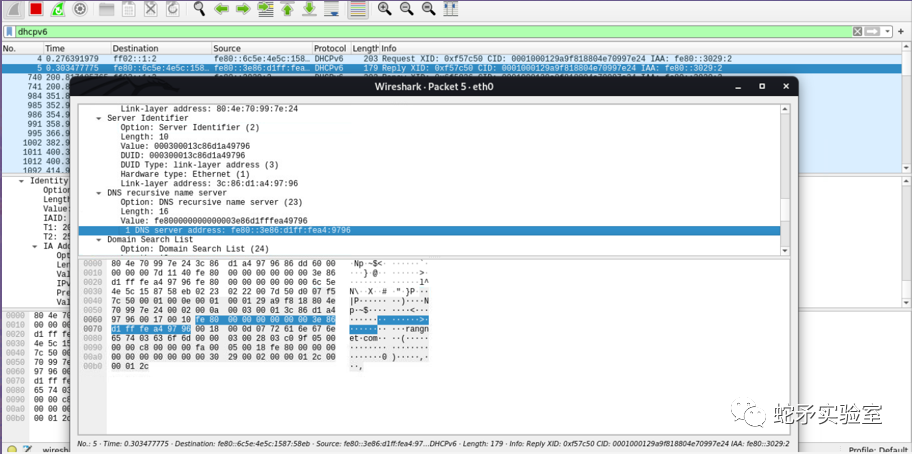This screenshot has width=912, height=454.
Task: Sort by Protocol column header
Action: coord(330,48)
